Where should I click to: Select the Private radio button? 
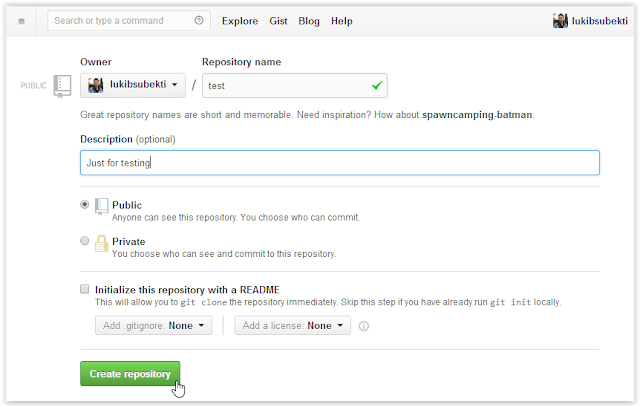(x=84, y=241)
